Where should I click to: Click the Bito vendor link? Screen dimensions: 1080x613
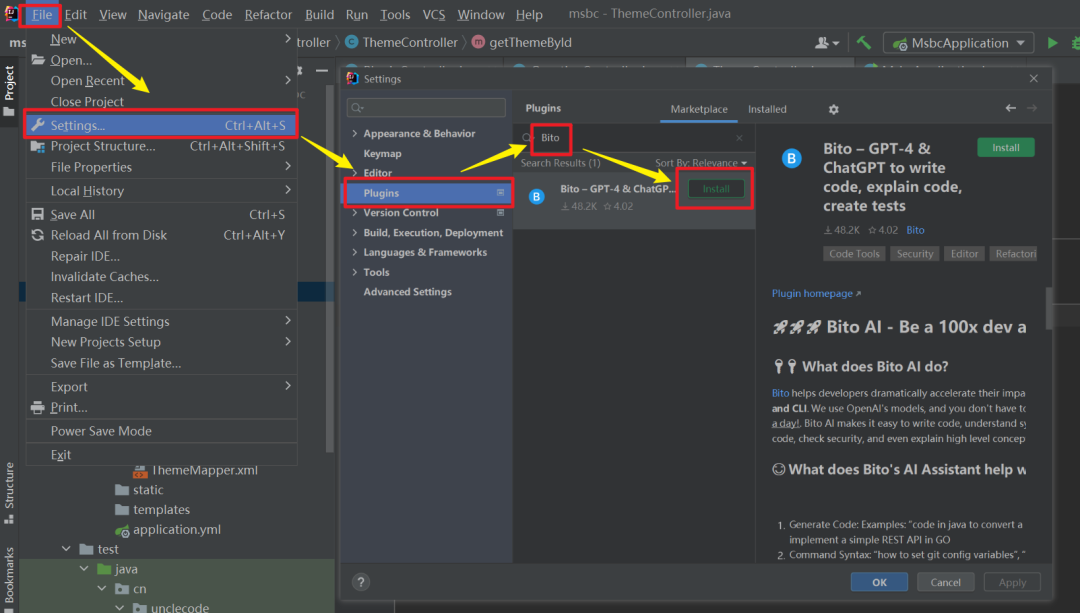point(915,230)
